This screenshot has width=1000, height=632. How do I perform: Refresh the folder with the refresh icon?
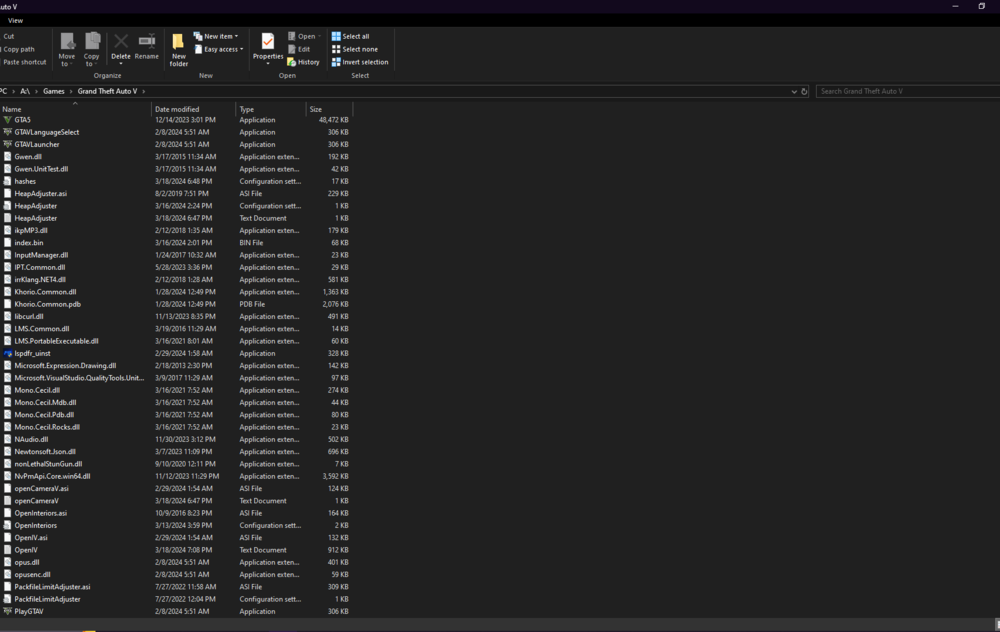click(804, 90)
